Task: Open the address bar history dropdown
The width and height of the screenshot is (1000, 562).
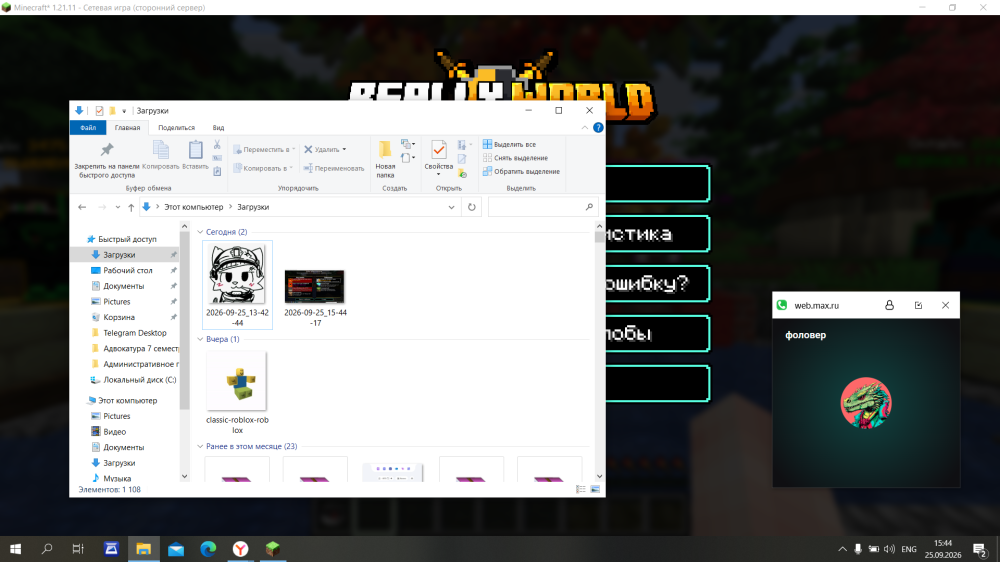Action: [x=451, y=207]
